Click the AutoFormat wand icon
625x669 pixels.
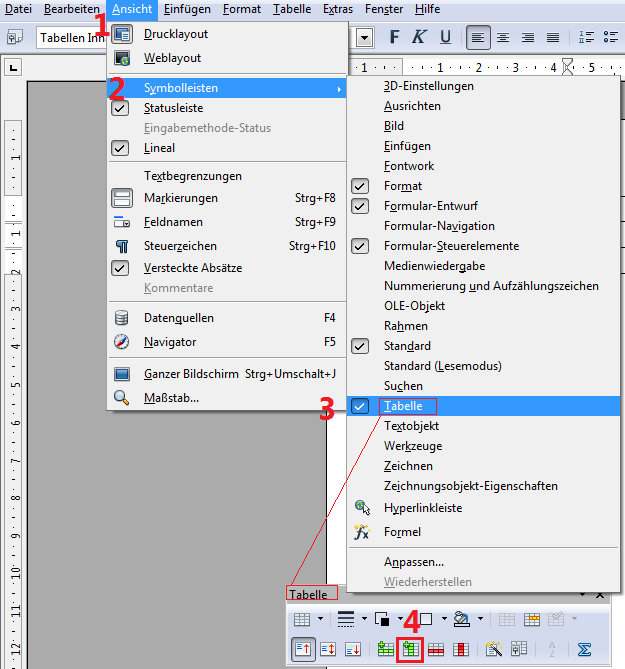tap(493, 649)
